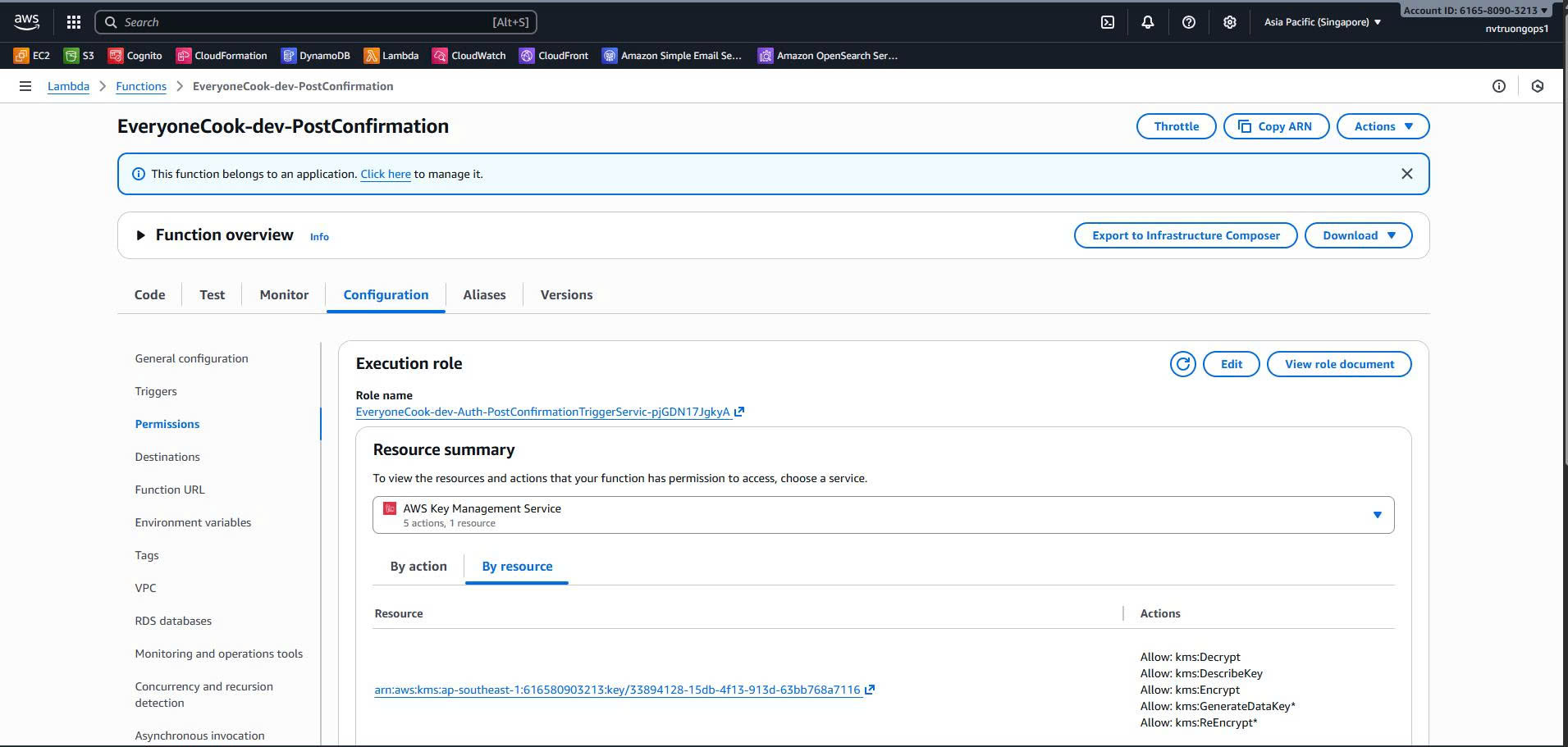Follow the Click here link in banner
This screenshot has width=1568, height=747.
click(386, 174)
